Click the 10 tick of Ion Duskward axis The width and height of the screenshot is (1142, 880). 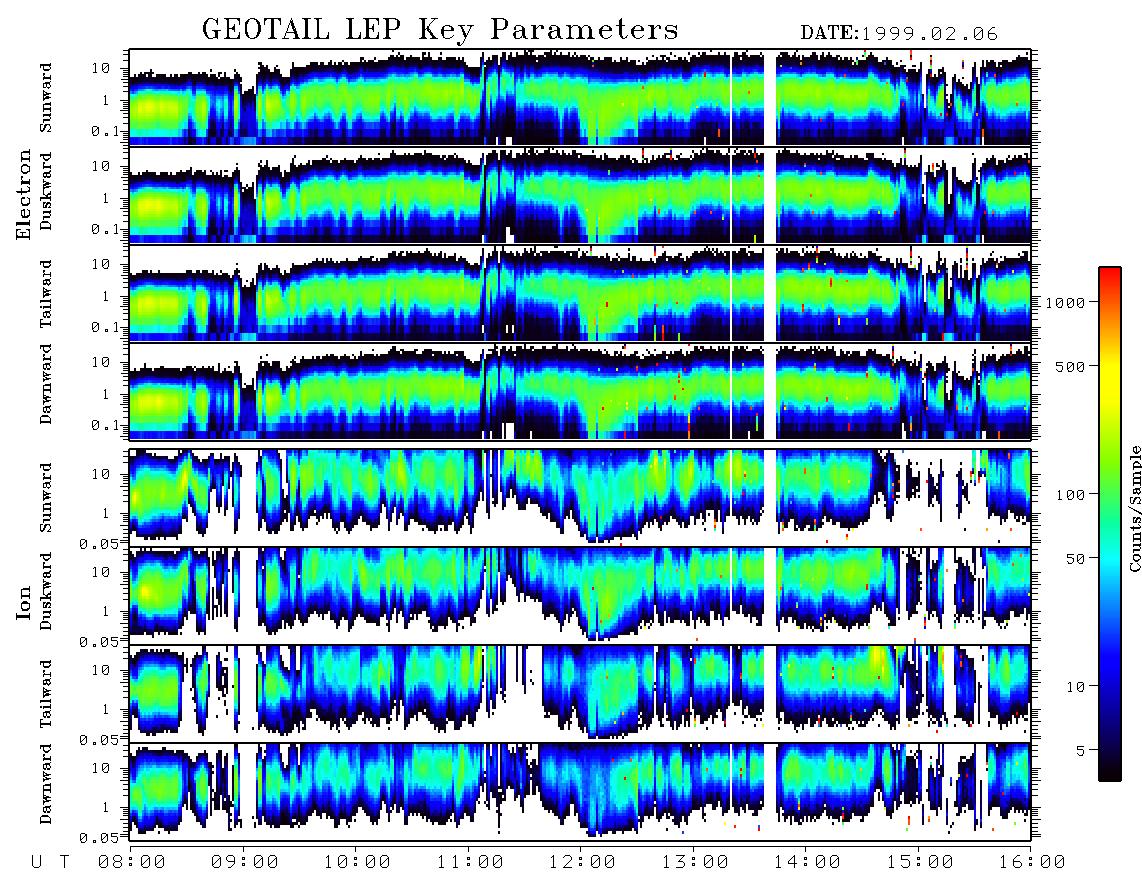101,572
